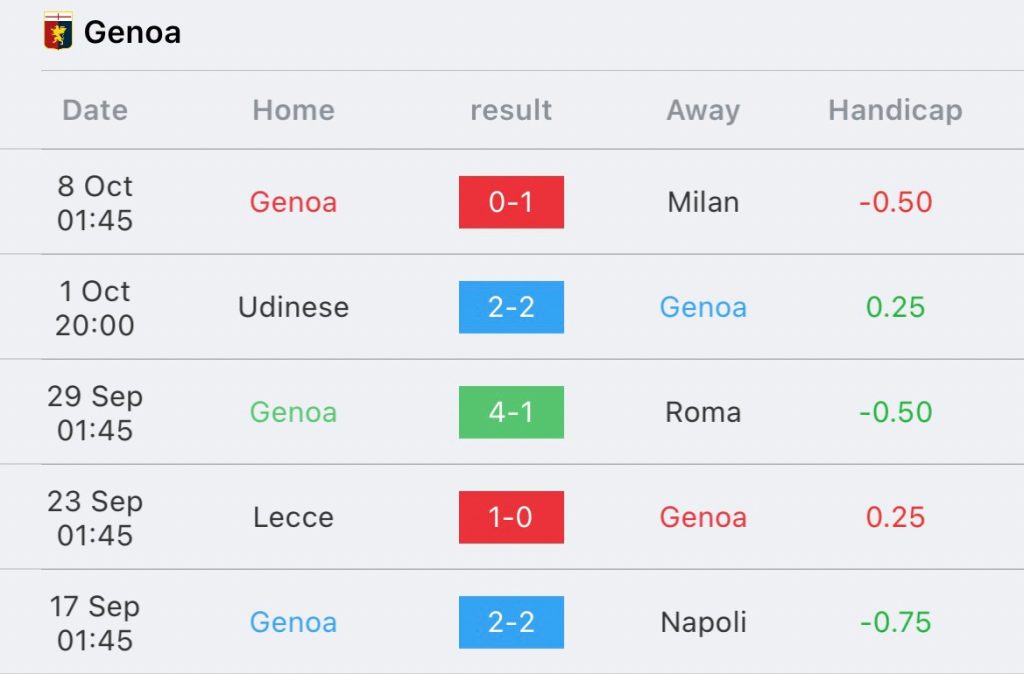The image size is (1024, 674).
Task: Click the Genoa club crest icon
Action: [58, 31]
